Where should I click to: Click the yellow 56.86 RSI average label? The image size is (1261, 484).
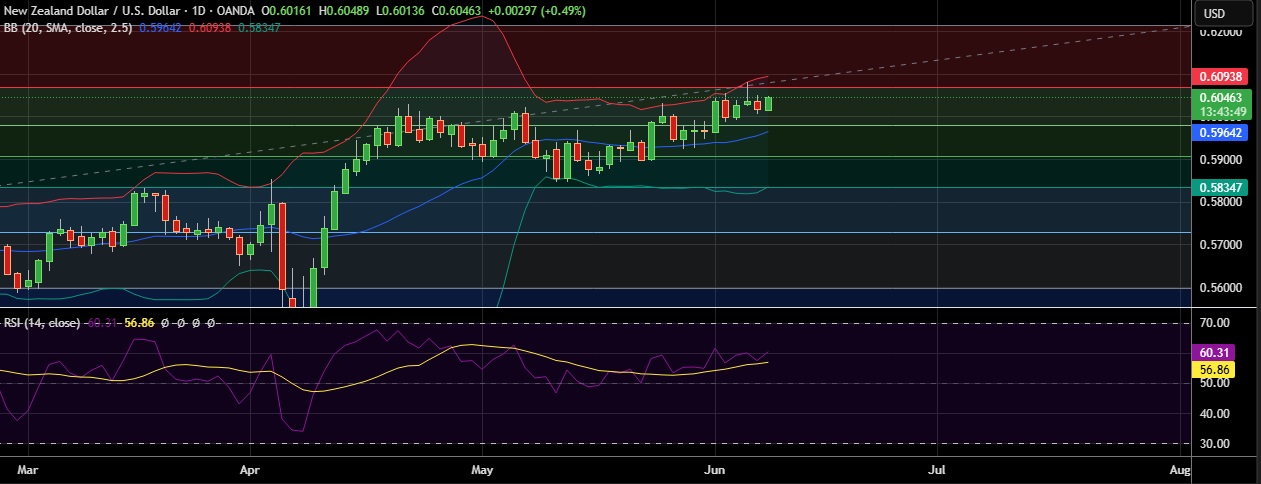[x=1215, y=369]
